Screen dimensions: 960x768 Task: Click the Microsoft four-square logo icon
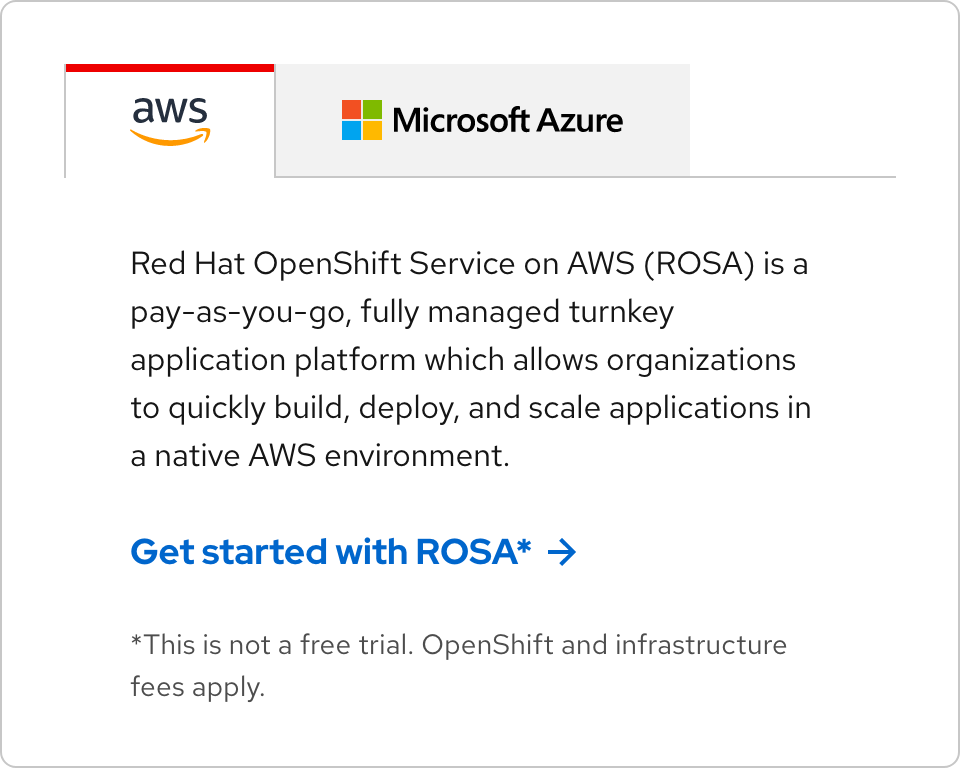(362, 120)
